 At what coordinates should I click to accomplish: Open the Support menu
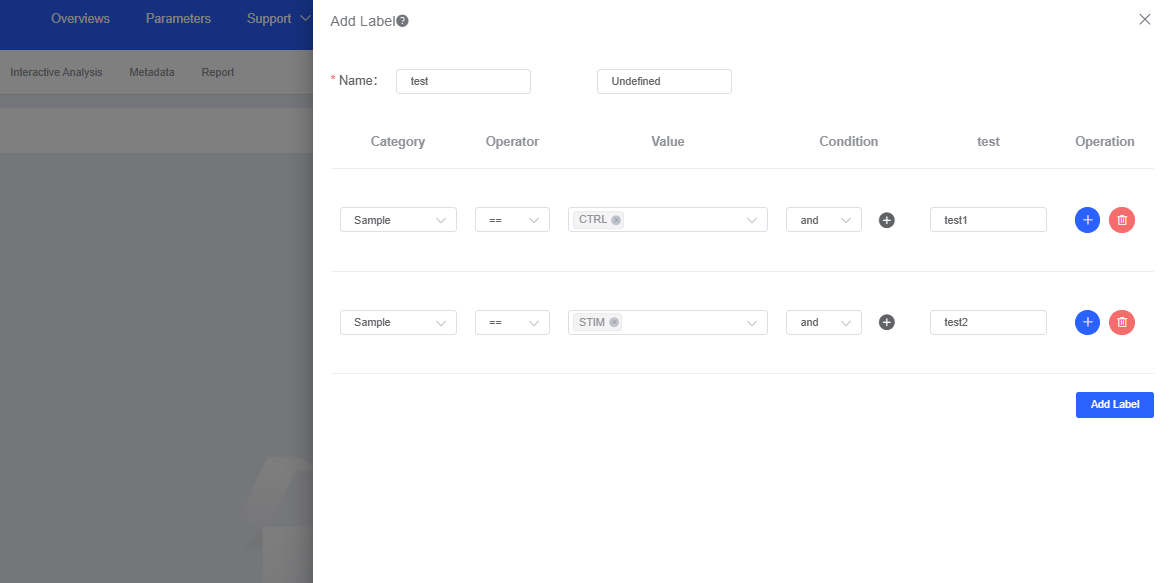pyautogui.click(x=279, y=19)
